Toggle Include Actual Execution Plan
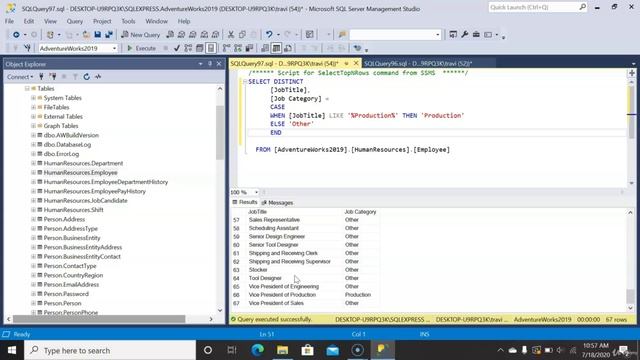Viewport: 640px width, 360px height. point(227,48)
